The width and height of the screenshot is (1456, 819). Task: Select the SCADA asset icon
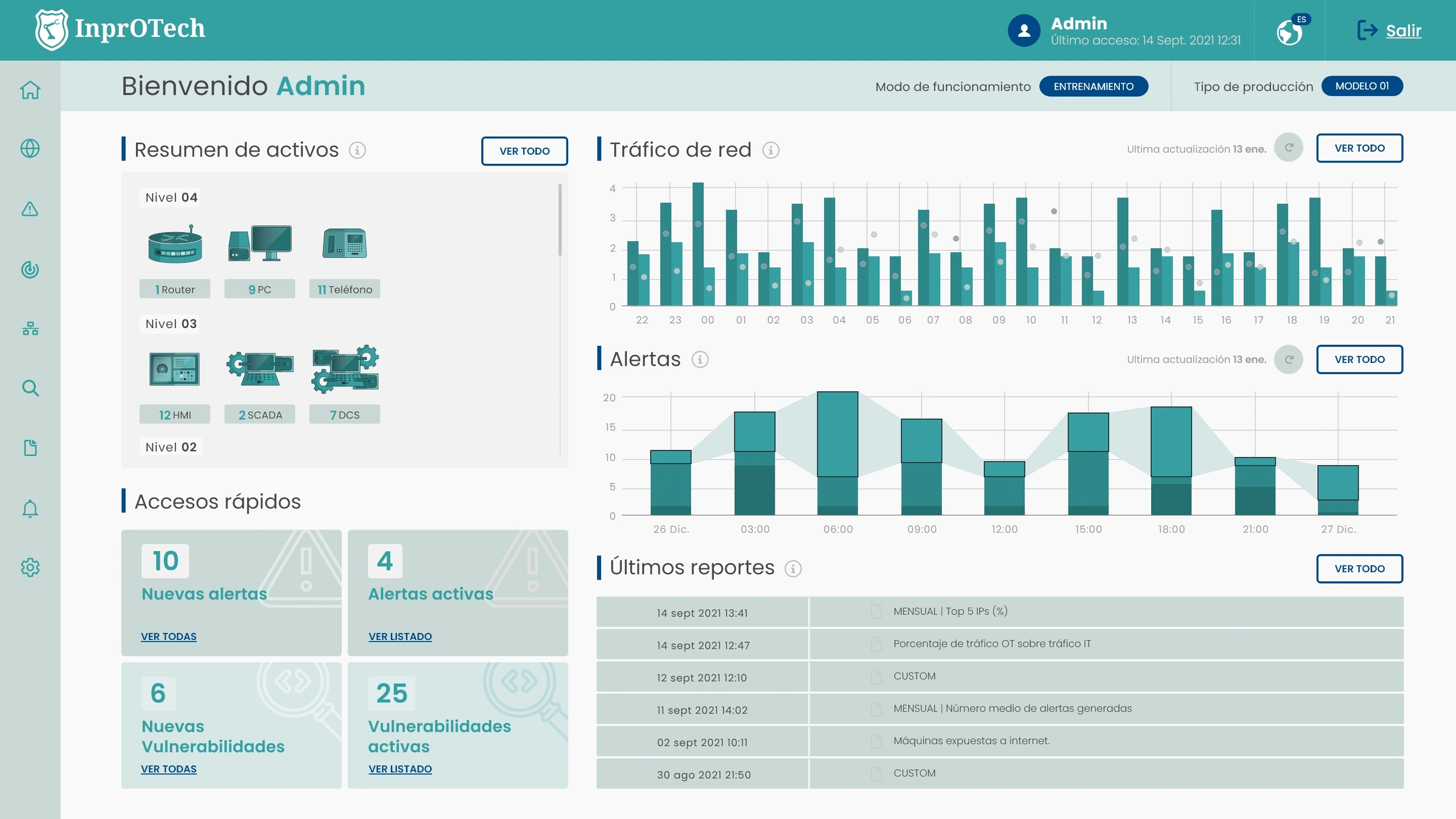click(260, 369)
